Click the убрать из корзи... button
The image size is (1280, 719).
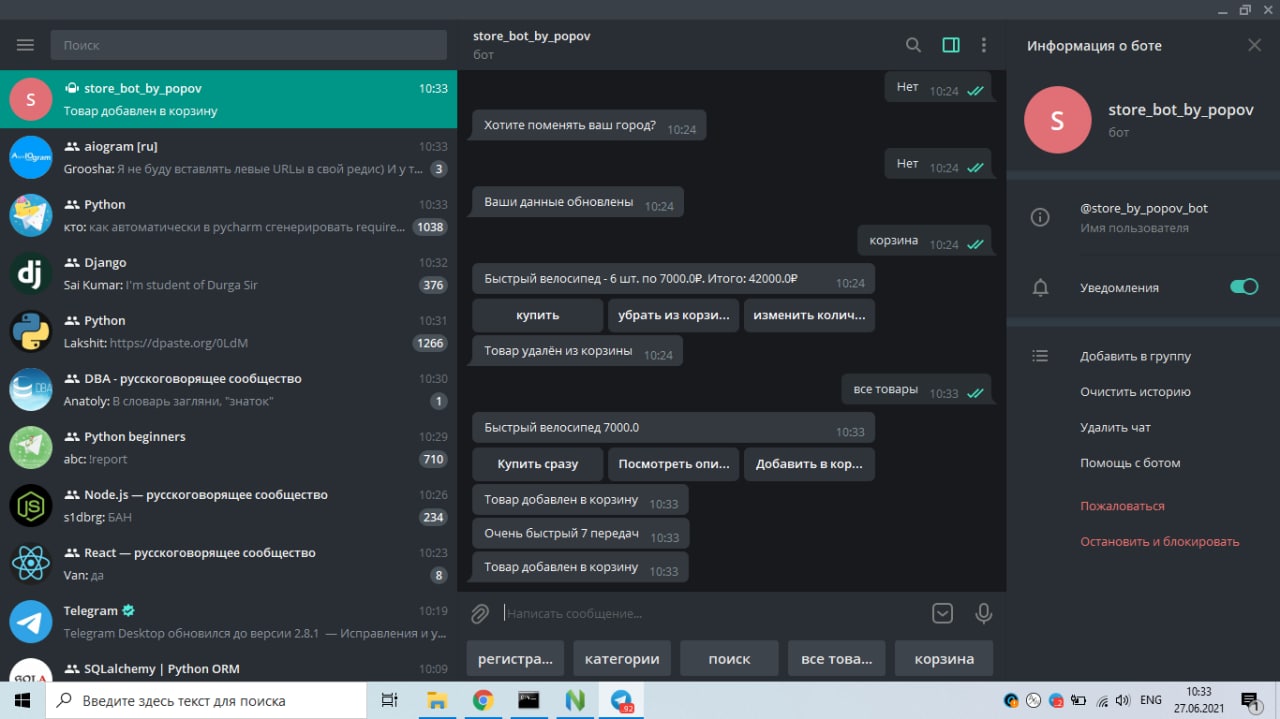pyautogui.click(x=673, y=315)
